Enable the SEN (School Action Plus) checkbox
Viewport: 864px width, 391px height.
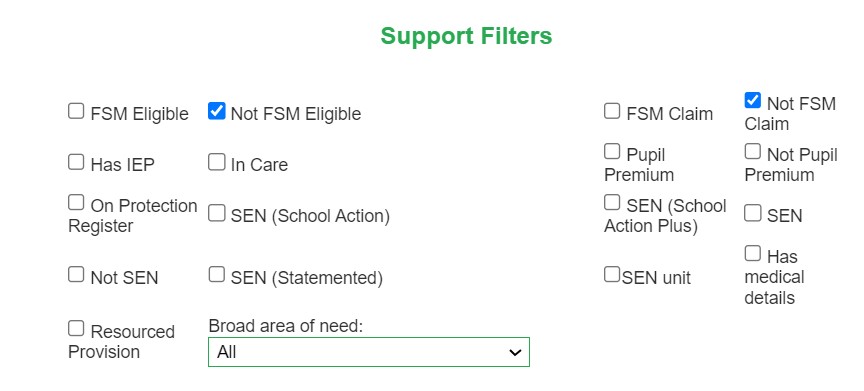coord(612,203)
